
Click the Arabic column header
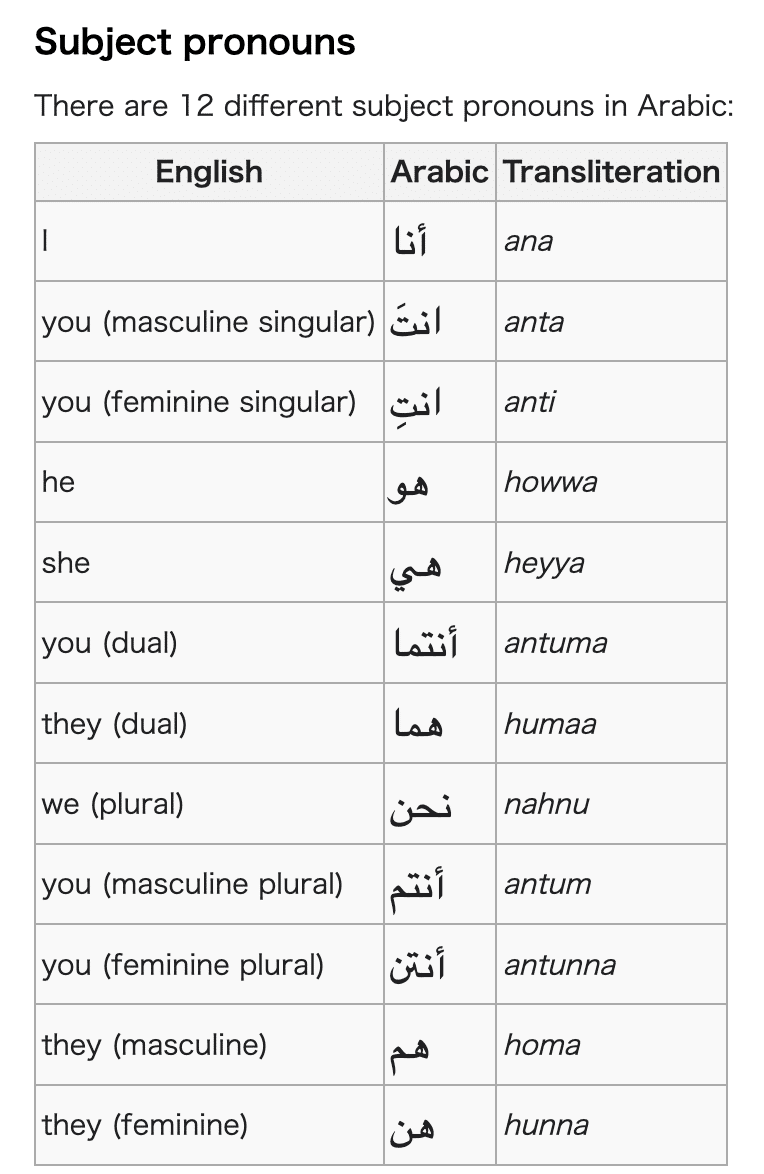coord(439,172)
